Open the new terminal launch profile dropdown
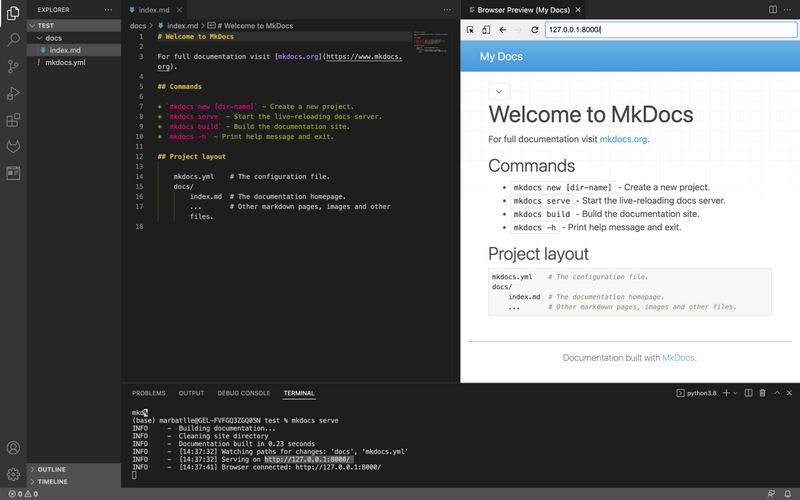 735,393
